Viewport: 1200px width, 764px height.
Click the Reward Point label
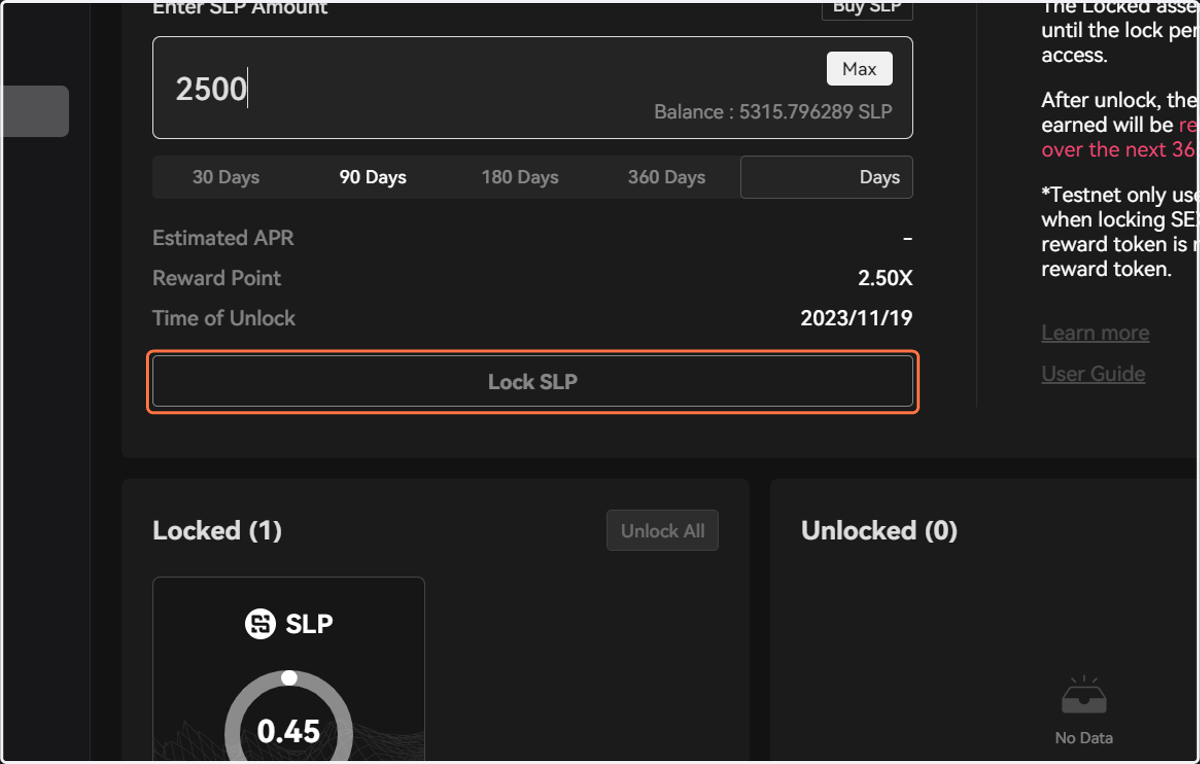pyautogui.click(x=216, y=278)
